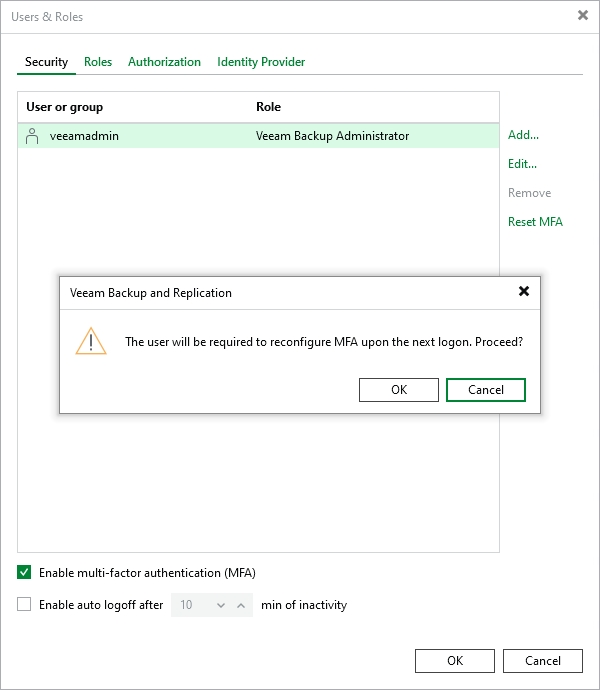Increase inactivity minutes with up arrow
The image size is (600, 690).
pyautogui.click(x=241, y=605)
